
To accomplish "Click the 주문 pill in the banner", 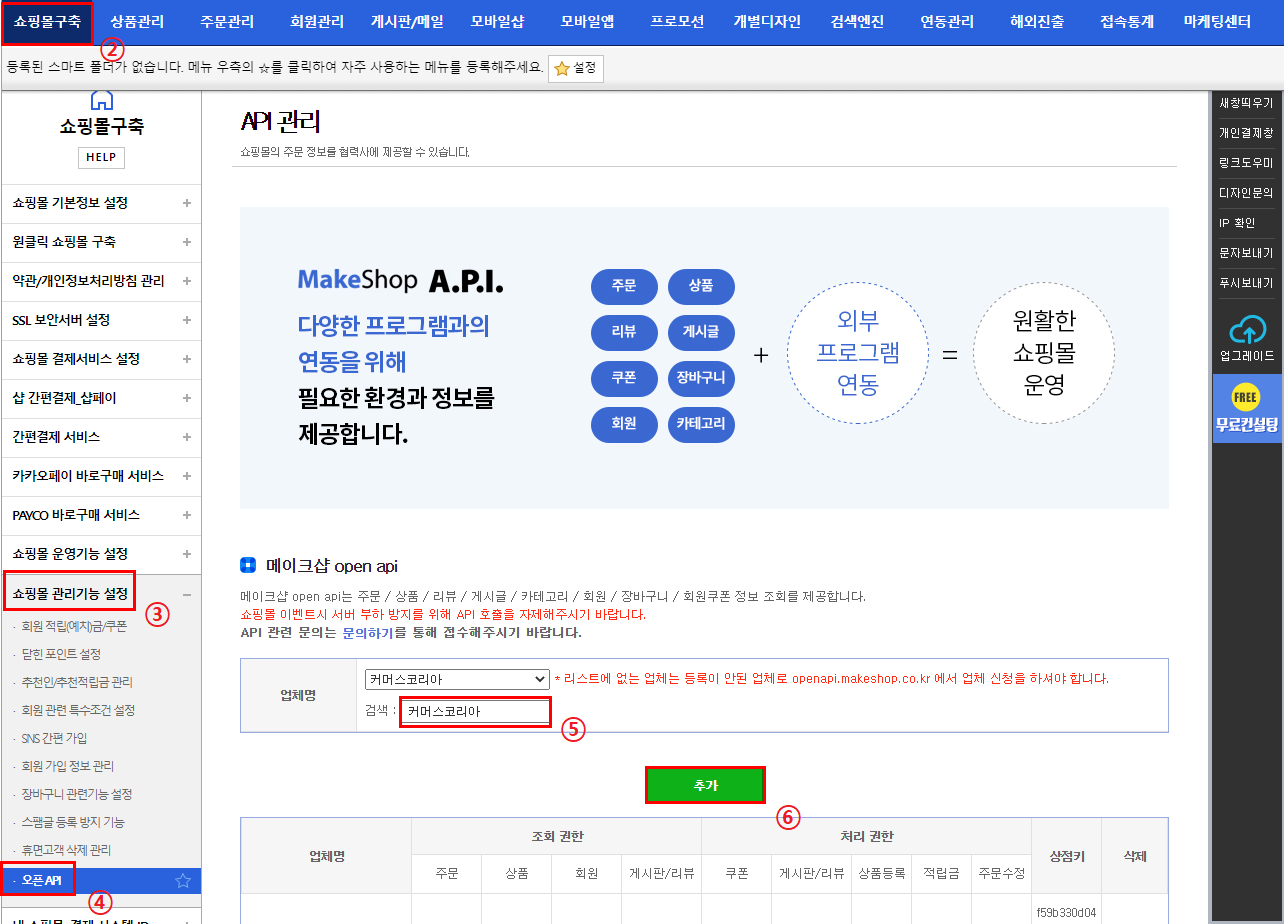I will (x=624, y=286).
